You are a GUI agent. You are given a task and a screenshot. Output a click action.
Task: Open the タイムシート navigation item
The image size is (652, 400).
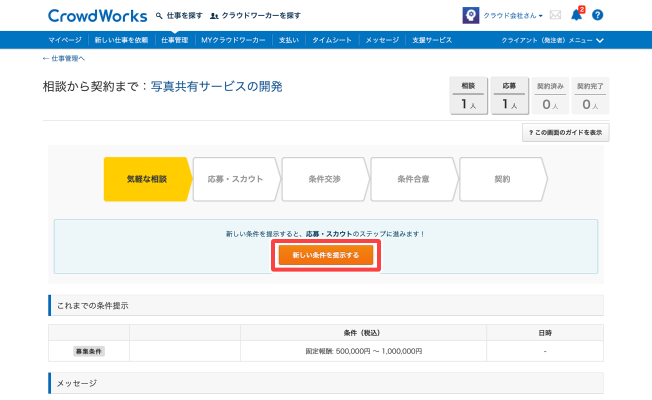click(x=332, y=40)
